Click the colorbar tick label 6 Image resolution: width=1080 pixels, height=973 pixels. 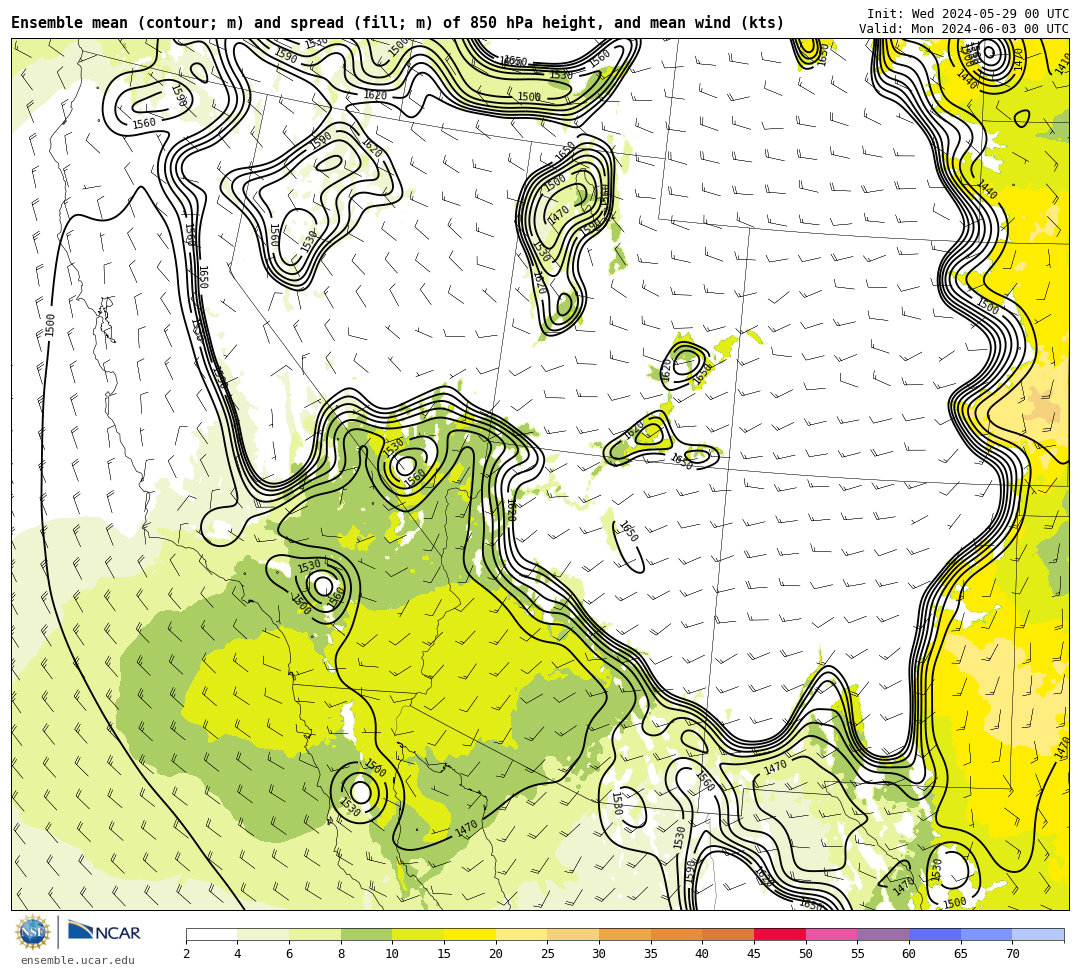click(289, 954)
